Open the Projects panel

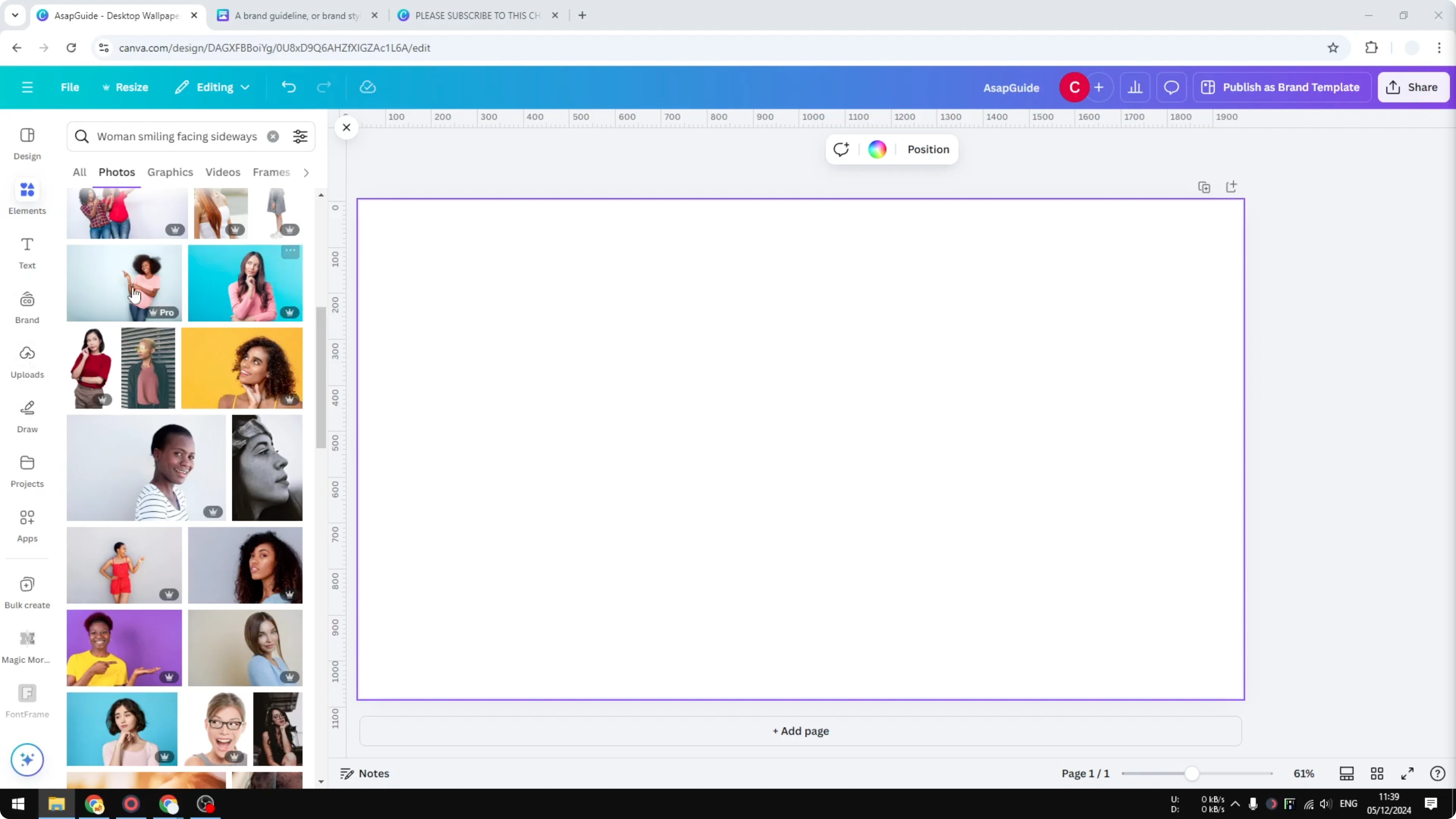[x=27, y=470]
